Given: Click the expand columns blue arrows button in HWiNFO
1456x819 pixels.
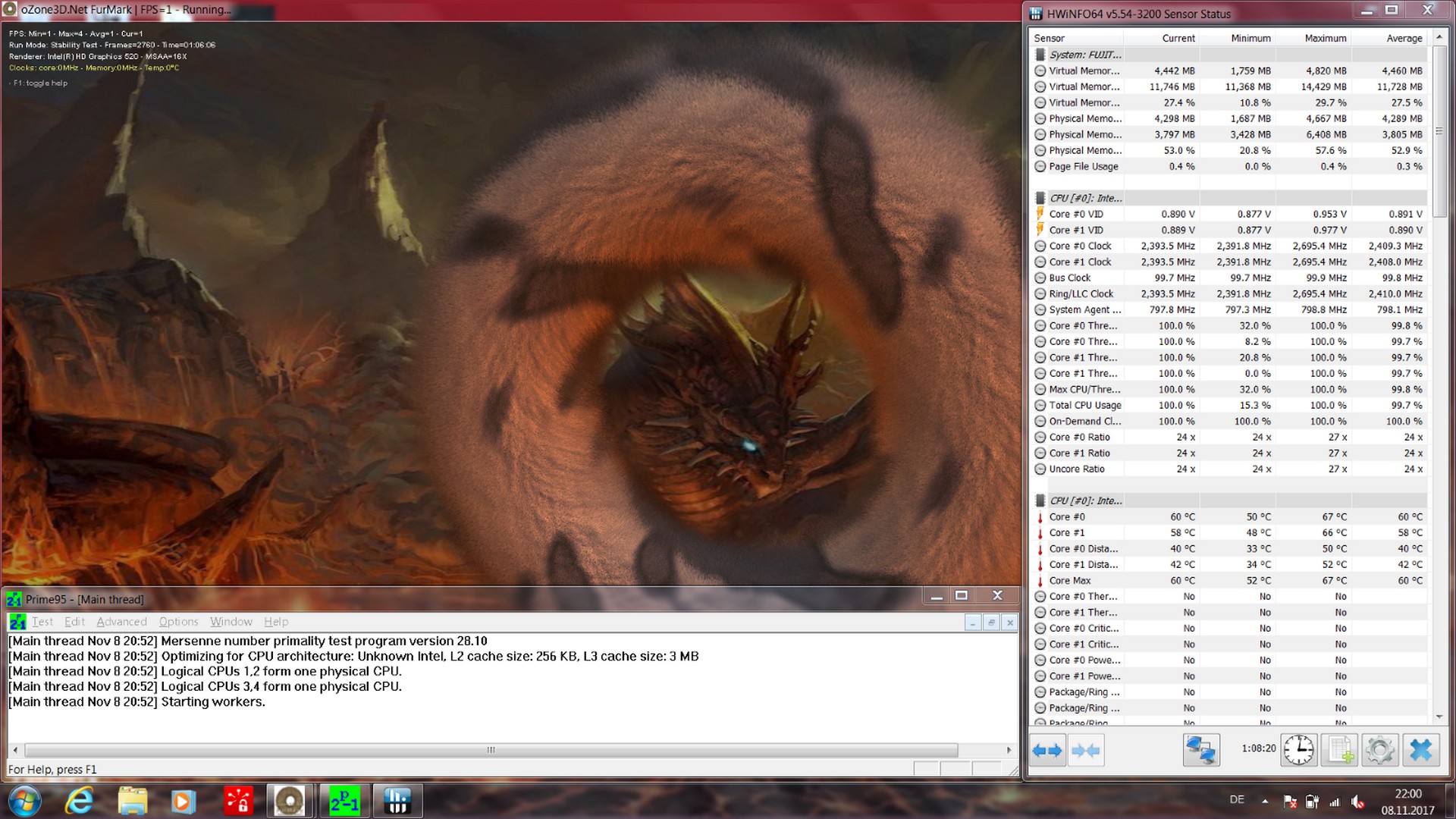Looking at the screenshot, I should click(x=1047, y=751).
